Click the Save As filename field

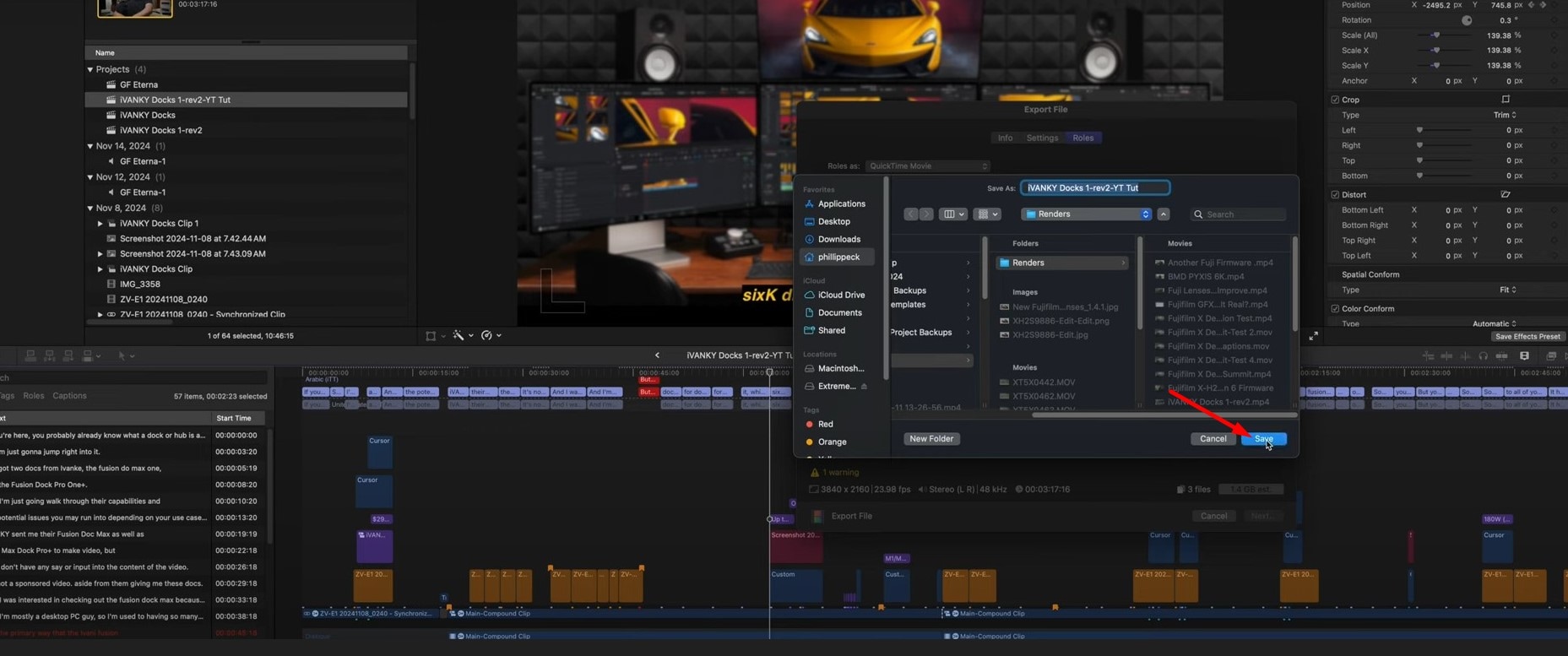pyautogui.click(x=1095, y=187)
